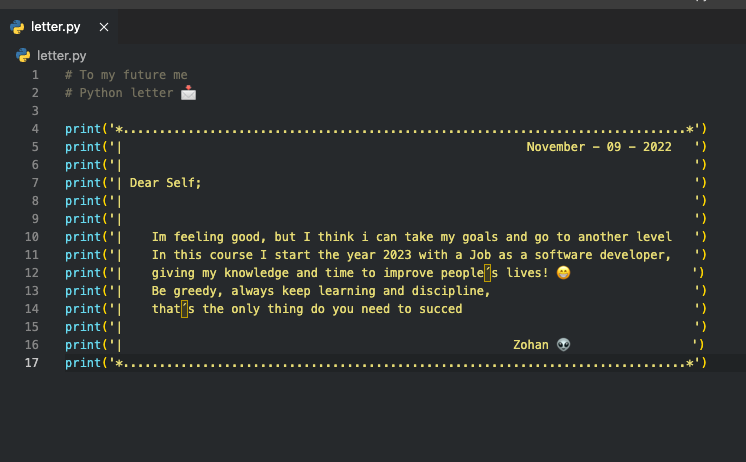Open letter.py in the breadcrumb path
Image resolution: width=746 pixels, height=462 pixels.
62,56
